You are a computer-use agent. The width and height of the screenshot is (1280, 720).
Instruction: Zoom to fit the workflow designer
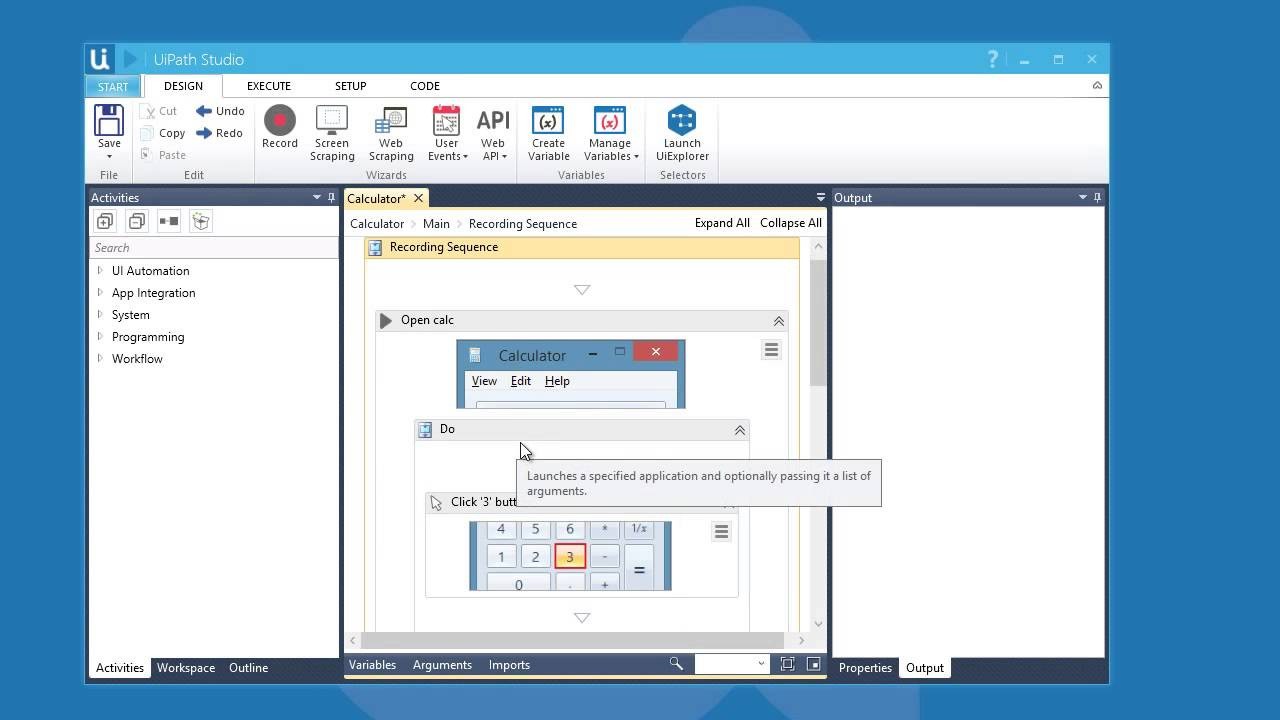(x=788, y=664)
